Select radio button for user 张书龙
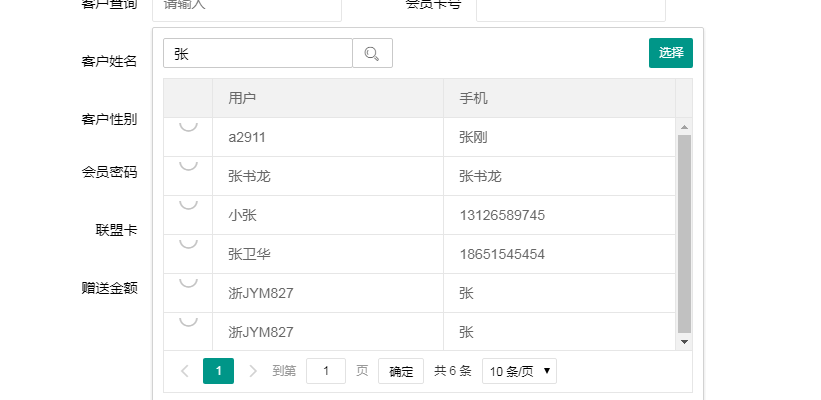This screenshot has width=821, height=400. (188, 165)
